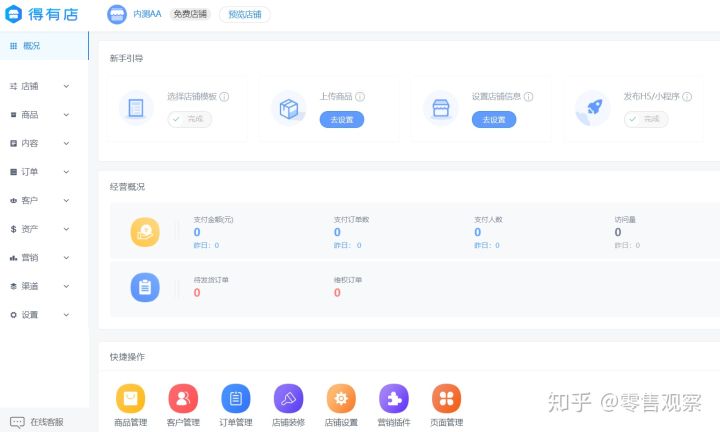Click the 在线客服 chat icon
The width and height of the screenshot is (720, 432).
pos(17,422)
